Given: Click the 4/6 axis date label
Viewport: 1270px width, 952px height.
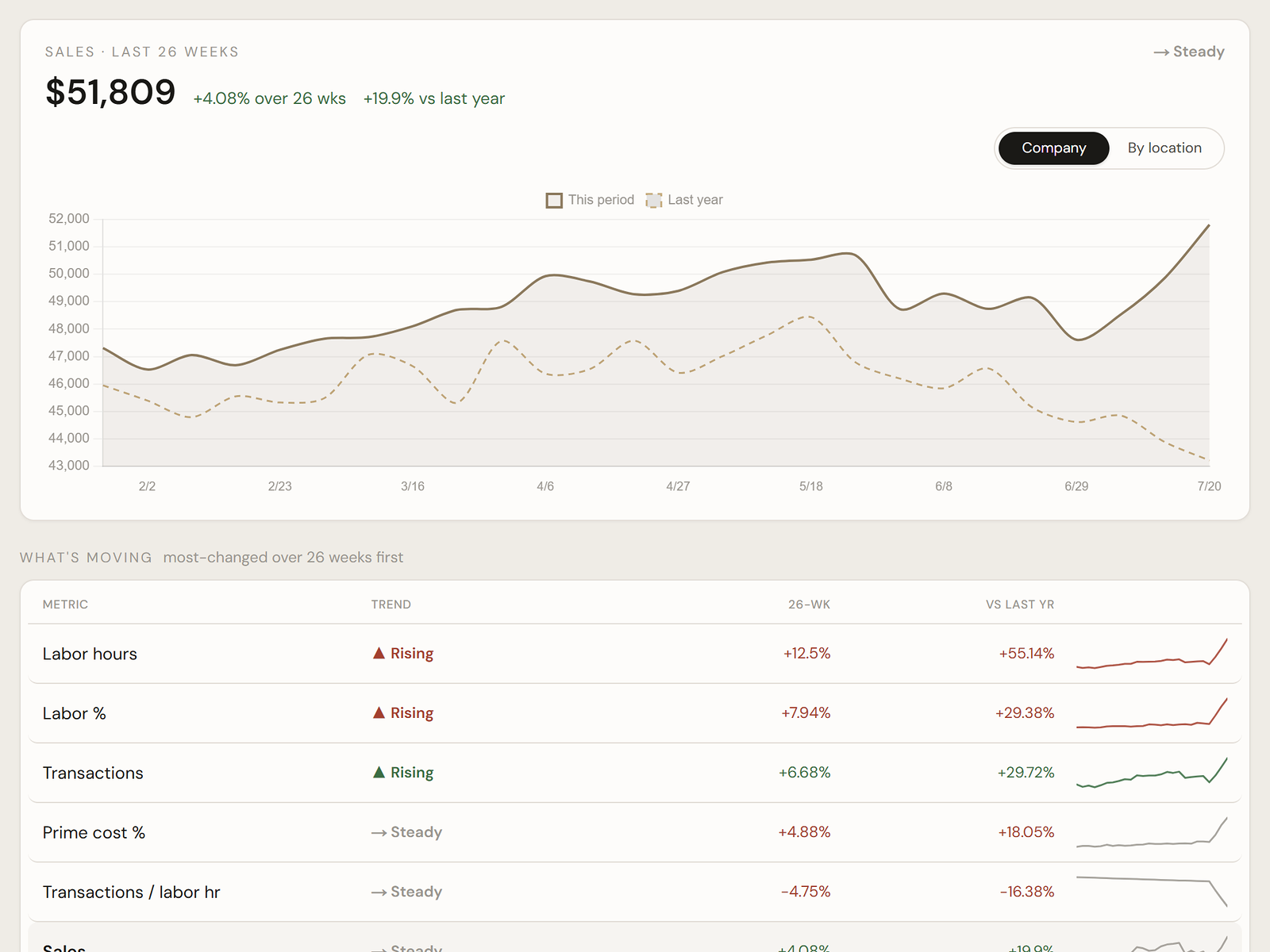Looking at the screenshot, I should pyautogui.click(x=545, y=486).
